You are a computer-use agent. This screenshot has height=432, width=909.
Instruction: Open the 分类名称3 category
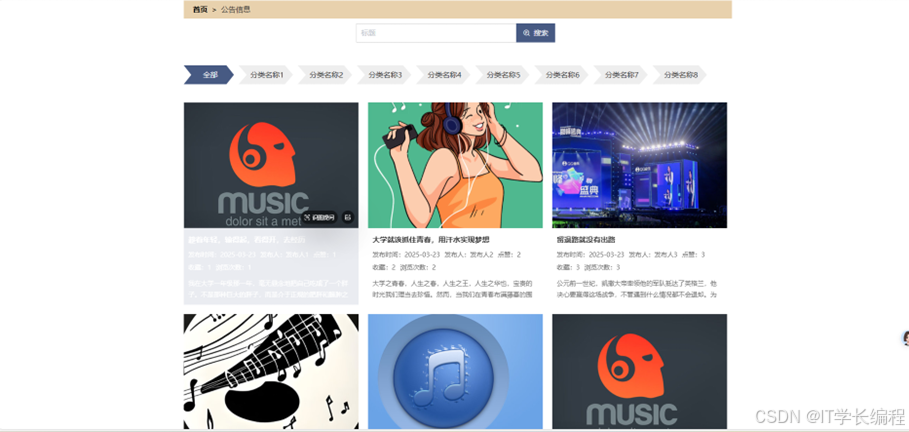click(386, 75)
